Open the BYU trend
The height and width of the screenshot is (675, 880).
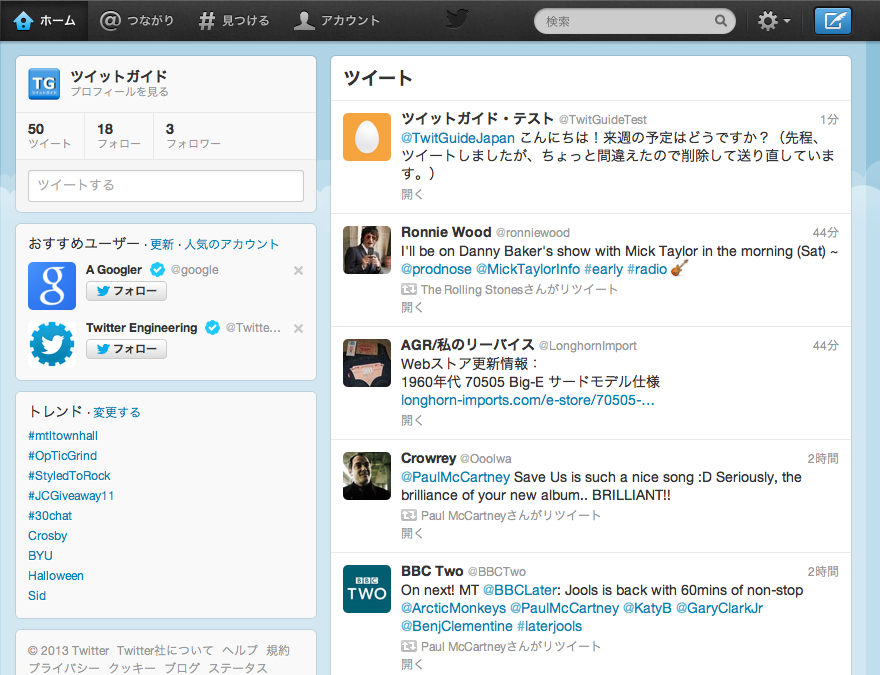40,555
